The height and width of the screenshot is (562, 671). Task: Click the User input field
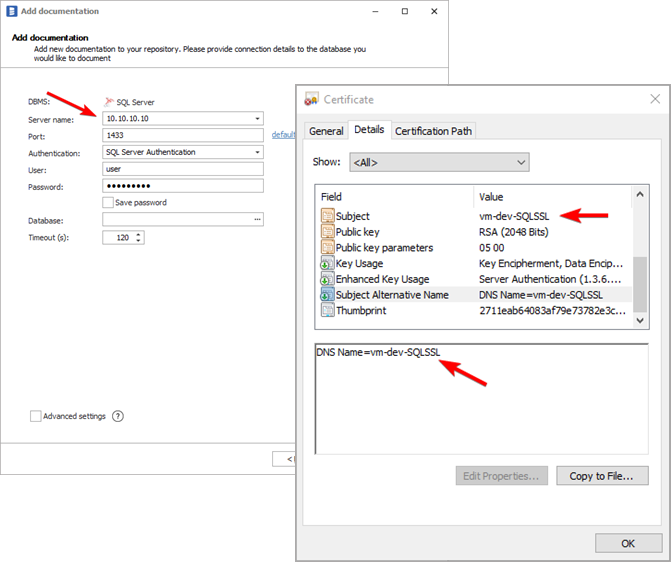pyautogui.click(x=183, y=169)
